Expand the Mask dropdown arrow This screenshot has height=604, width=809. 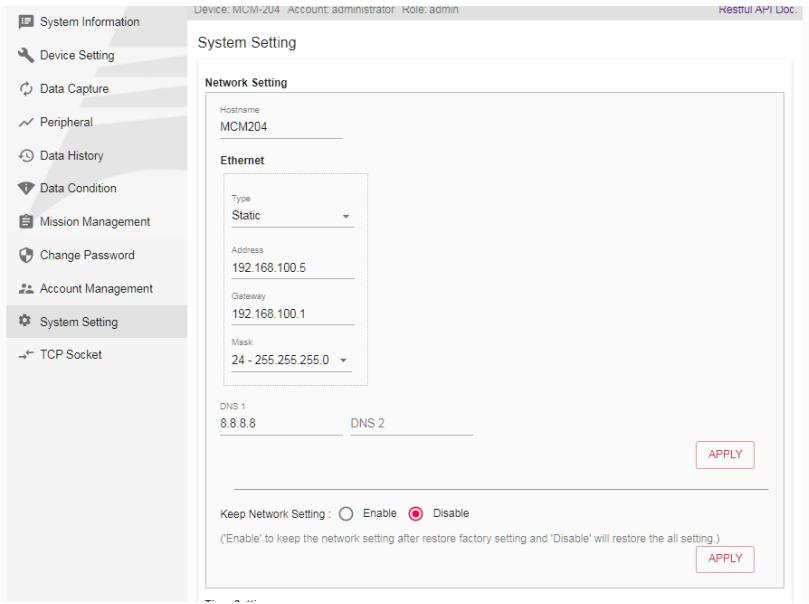(x=344, y=360)
